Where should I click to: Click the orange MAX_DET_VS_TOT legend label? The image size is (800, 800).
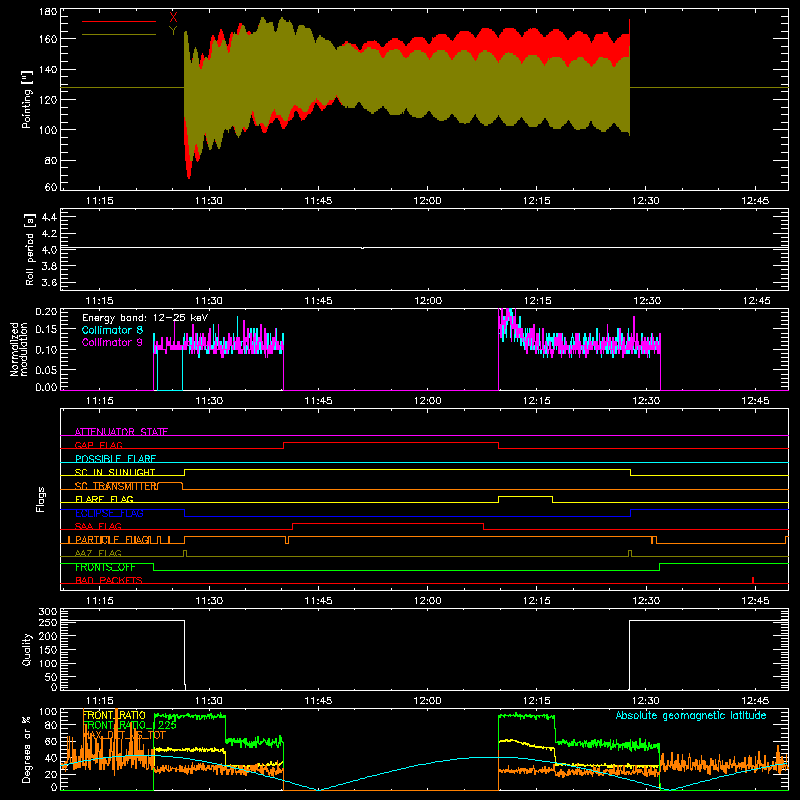click(x=124, y=735)
